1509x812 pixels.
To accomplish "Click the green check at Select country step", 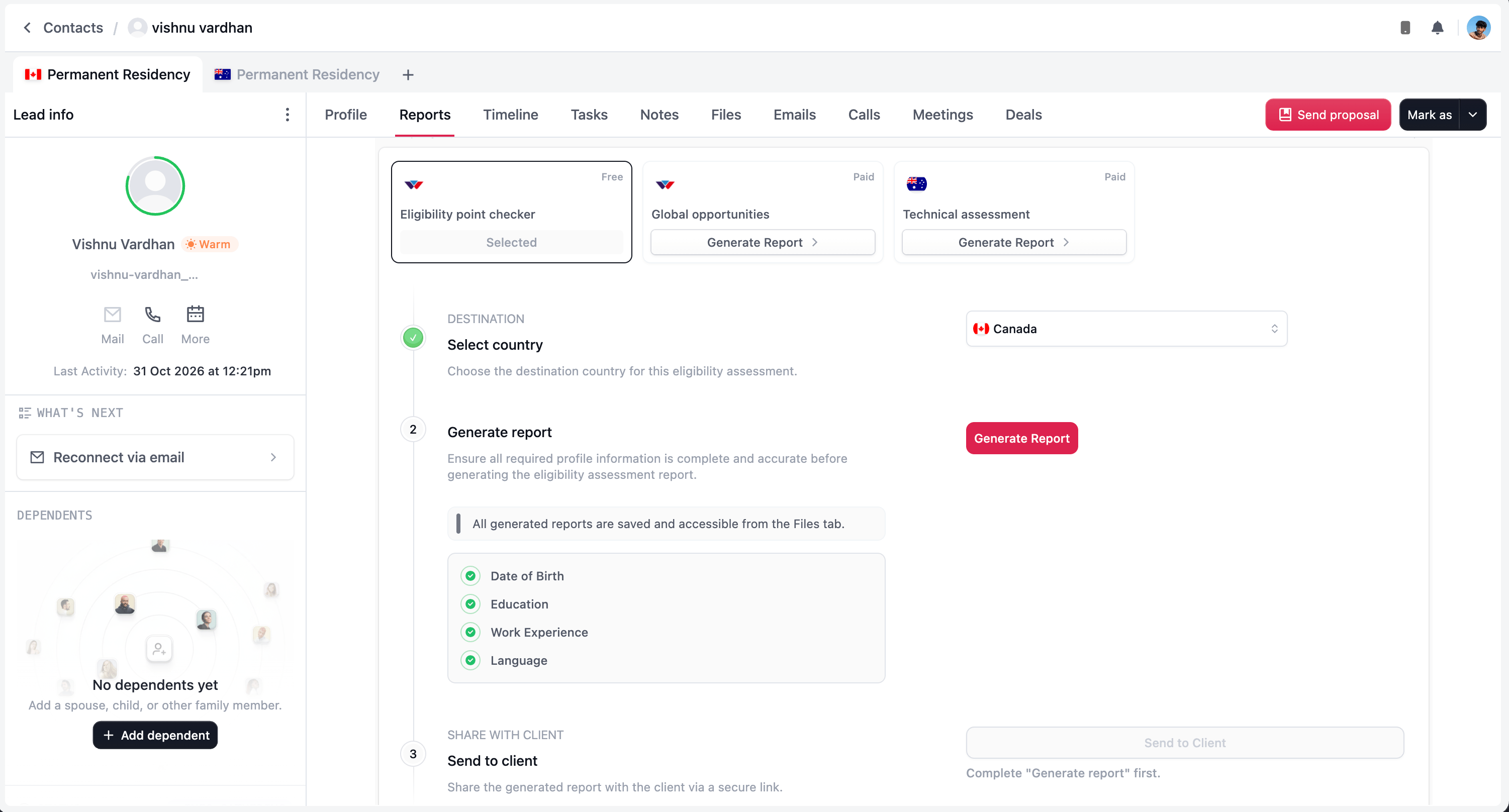I will [x=413, y=337].
